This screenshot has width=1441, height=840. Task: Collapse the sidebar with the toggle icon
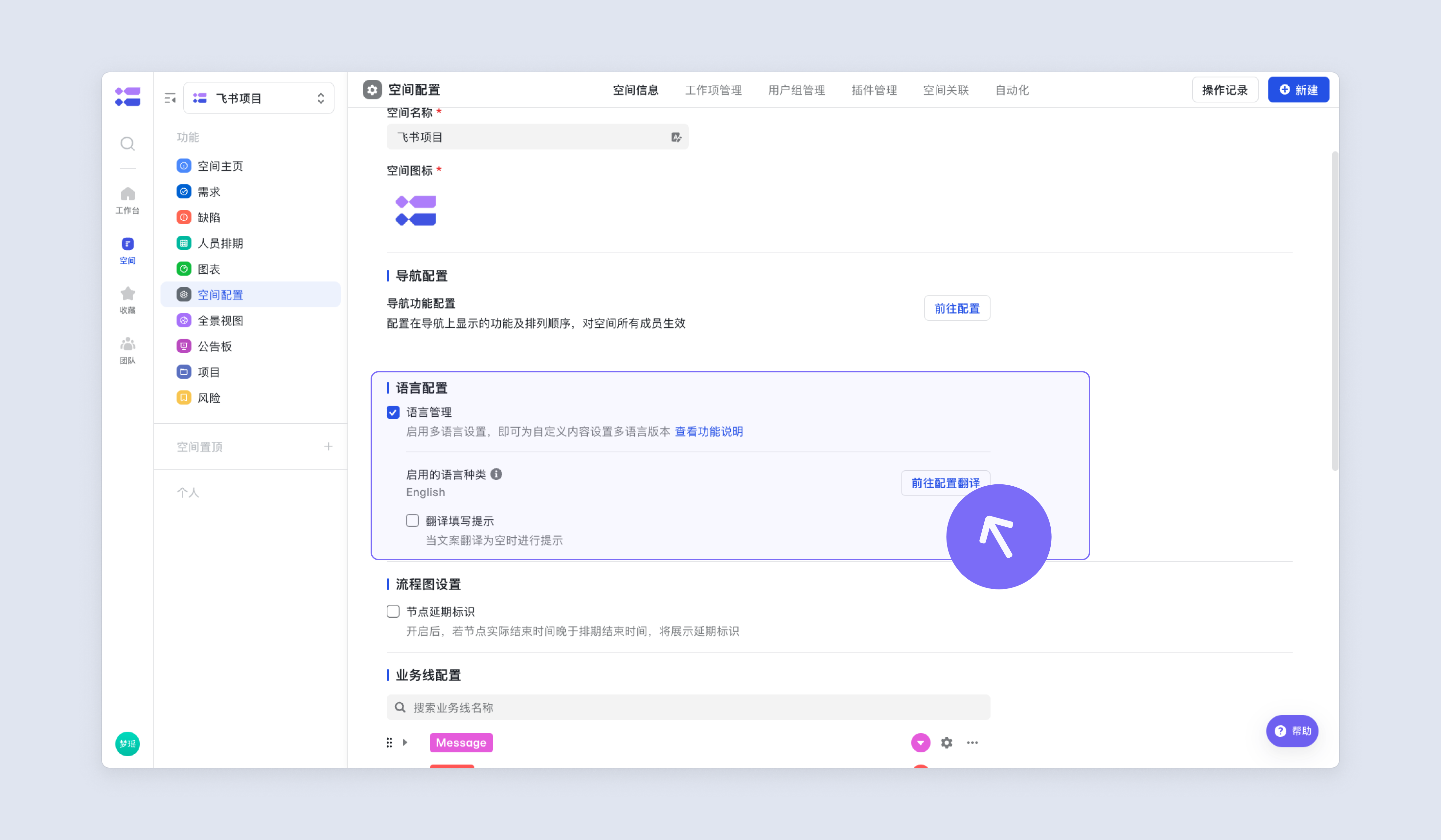(170, 98)
